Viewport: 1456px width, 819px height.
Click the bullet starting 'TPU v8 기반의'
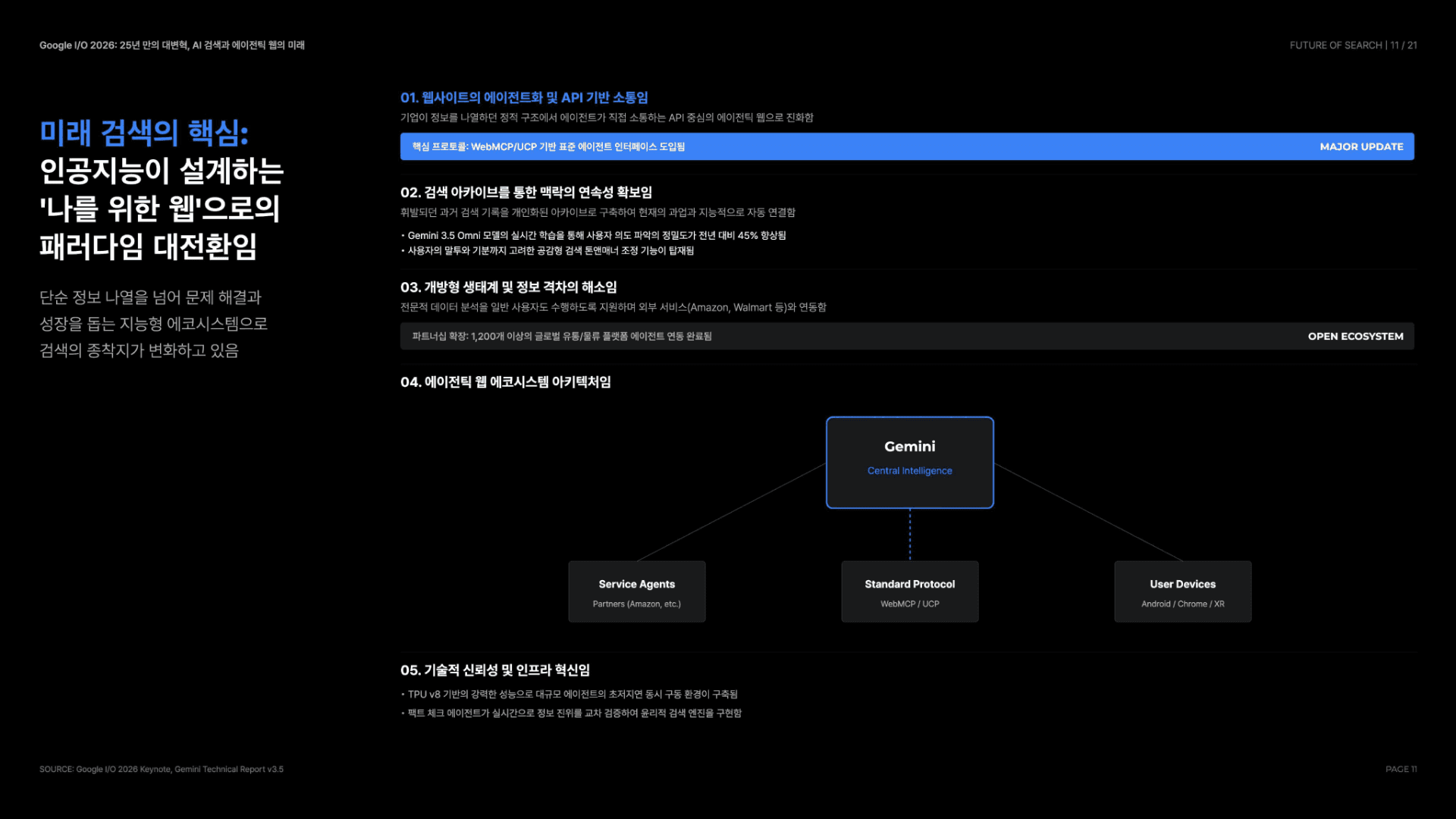pyautogui.click(x=570, y=695)
